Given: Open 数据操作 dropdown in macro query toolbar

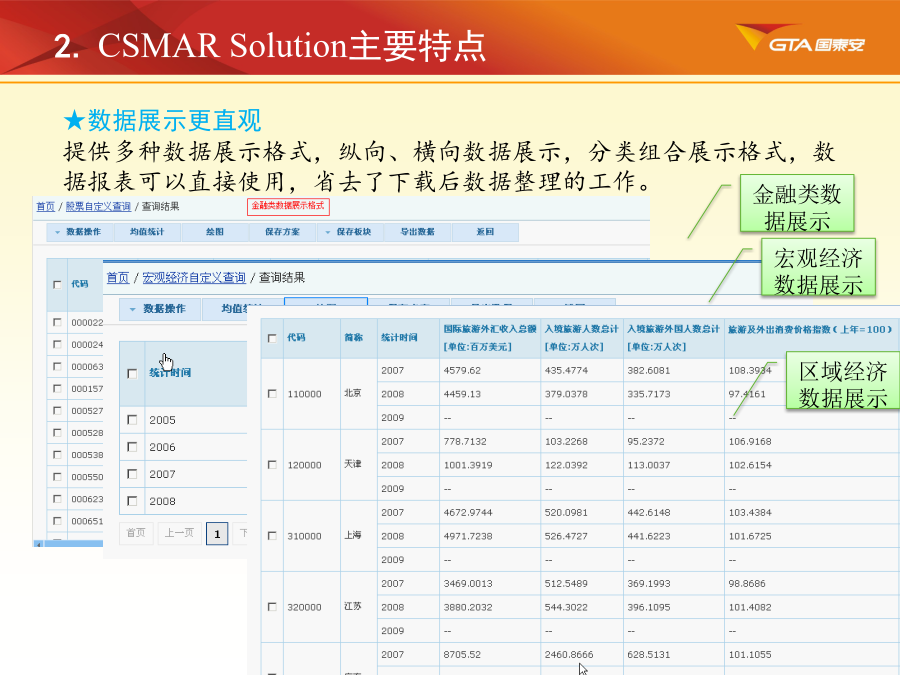Looking at the screenshot, I should pos(160,309).
